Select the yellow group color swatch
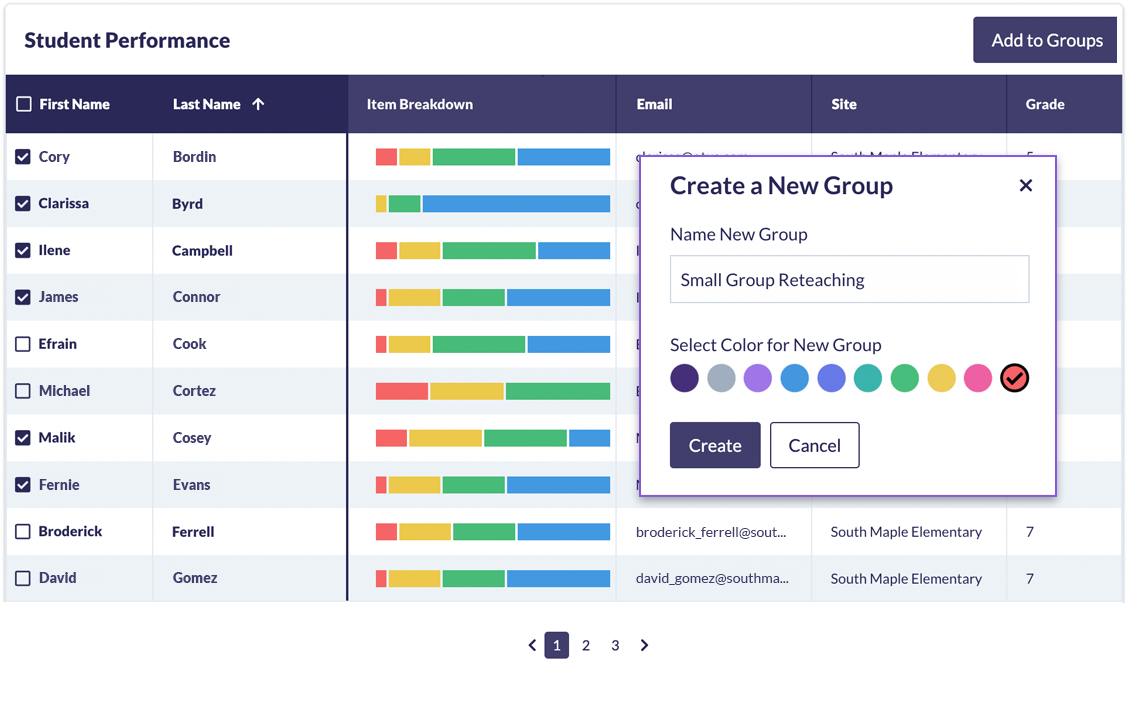 click(941, 378)
